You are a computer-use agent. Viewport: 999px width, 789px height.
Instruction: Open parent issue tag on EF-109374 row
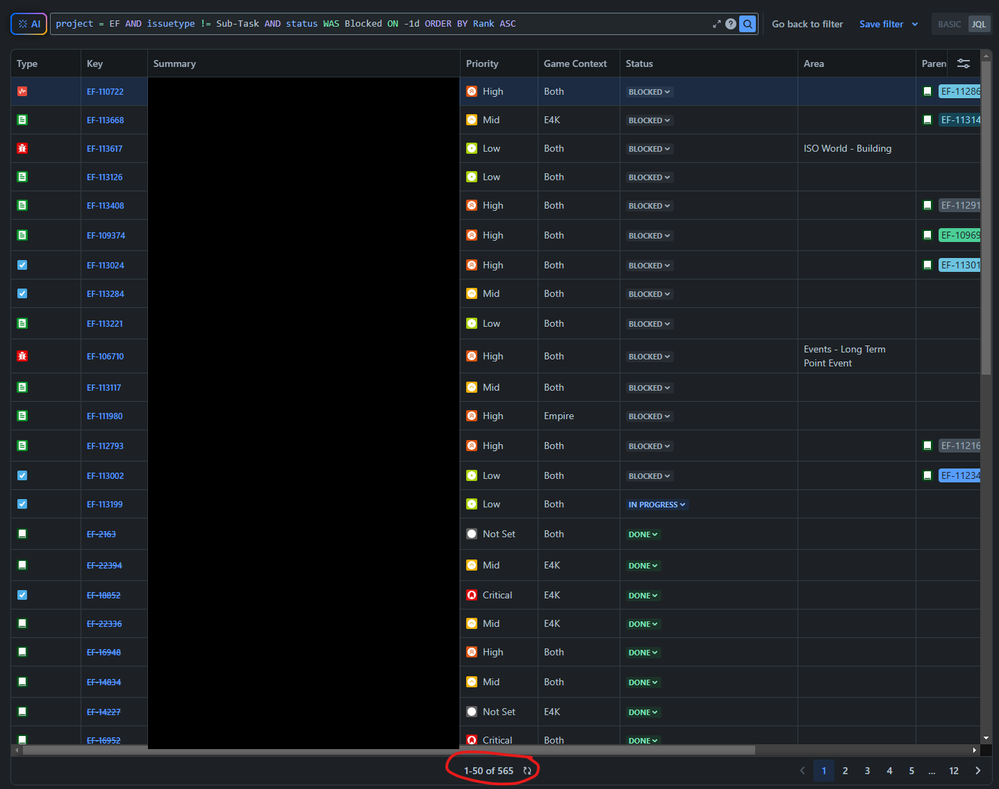[959, 235]
